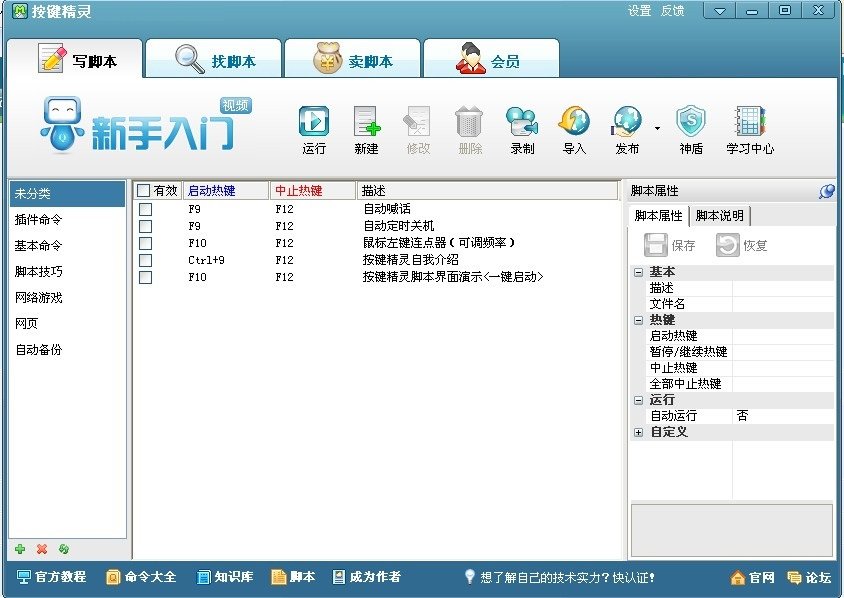Check the 鼠标左键连点器 script box
This screenshot has width=844, height=598.
(145, 243)
